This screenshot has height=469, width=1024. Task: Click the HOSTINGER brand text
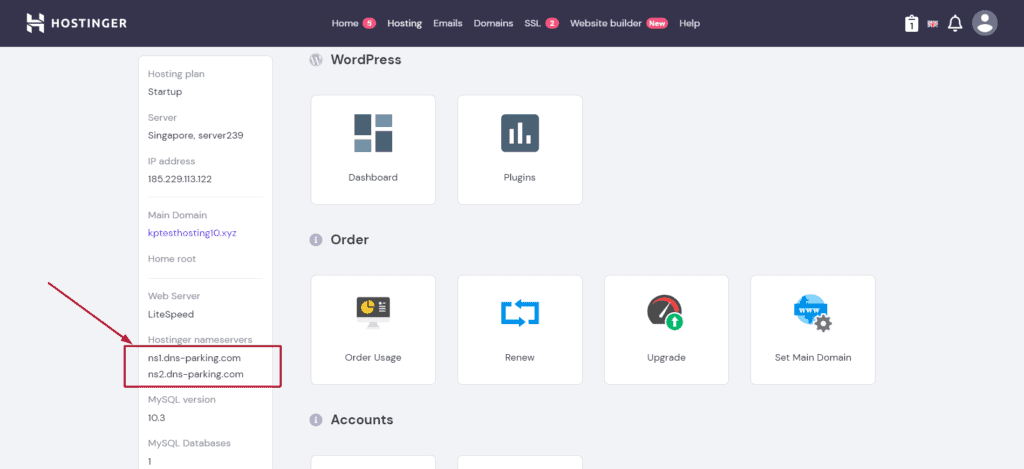click(x=88, y=24)
